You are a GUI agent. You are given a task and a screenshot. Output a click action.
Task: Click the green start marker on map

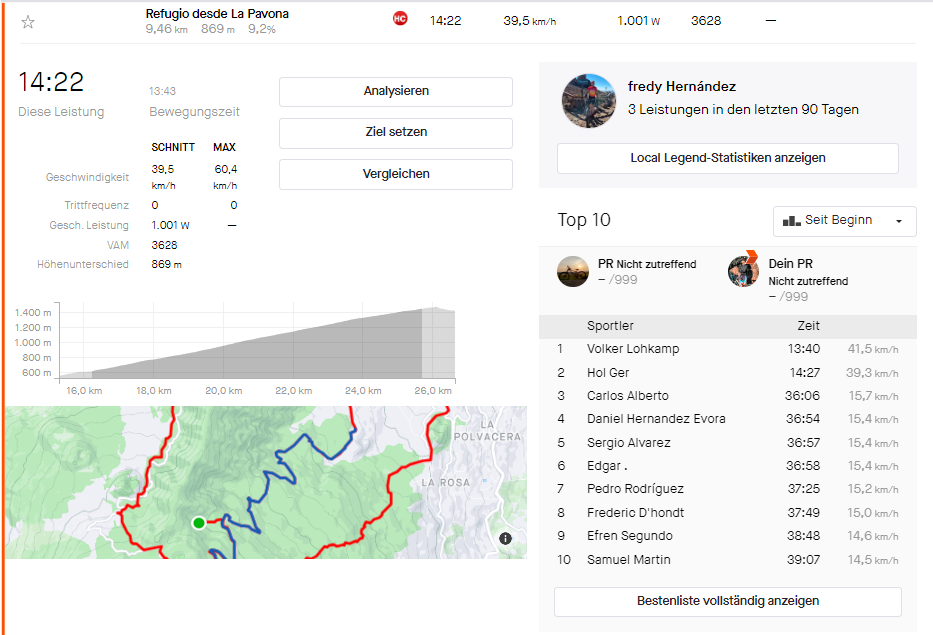click(x=199, y=523)
